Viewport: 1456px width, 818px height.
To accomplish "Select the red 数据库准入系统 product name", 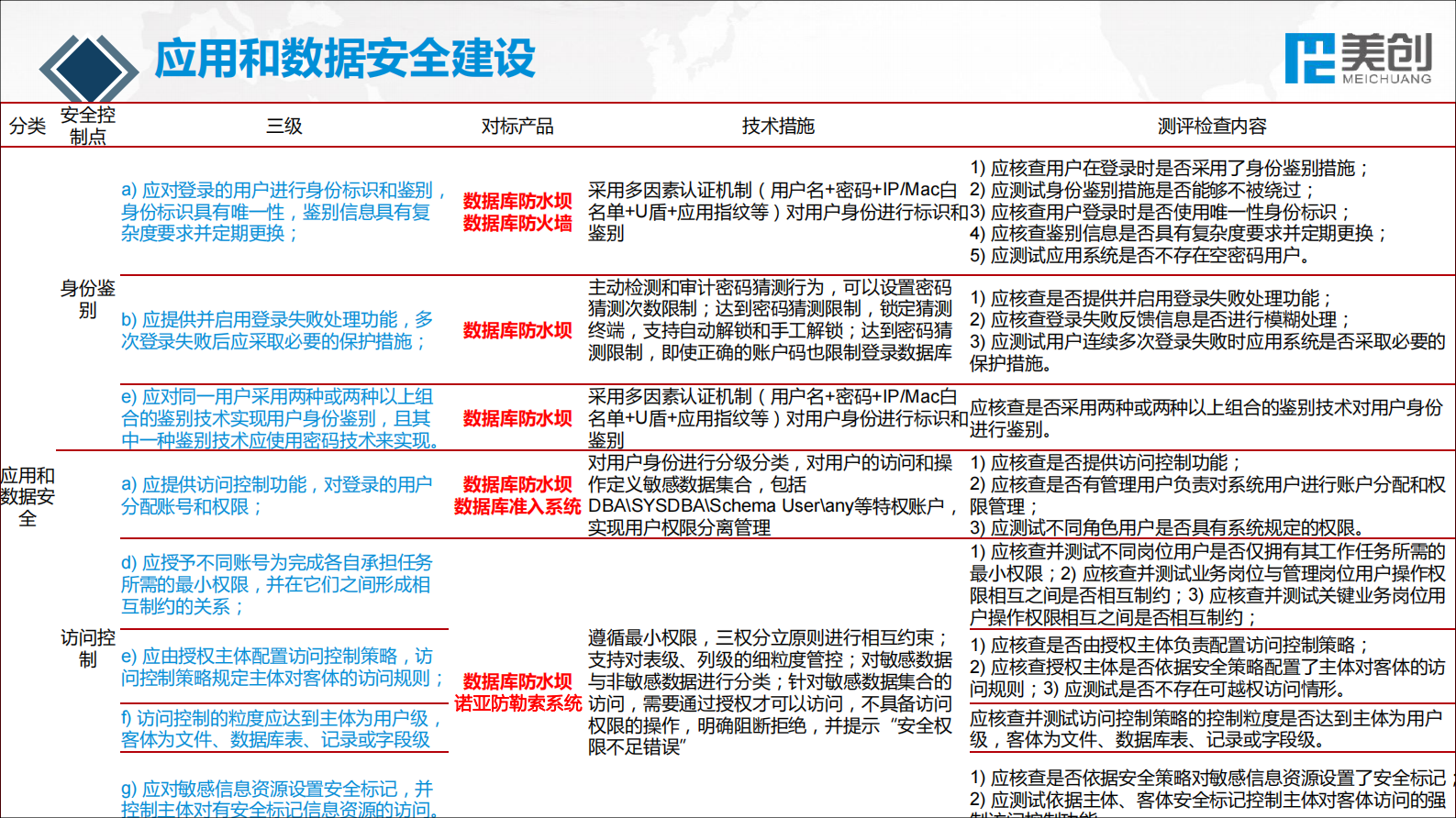I will (x=517, y=506).
